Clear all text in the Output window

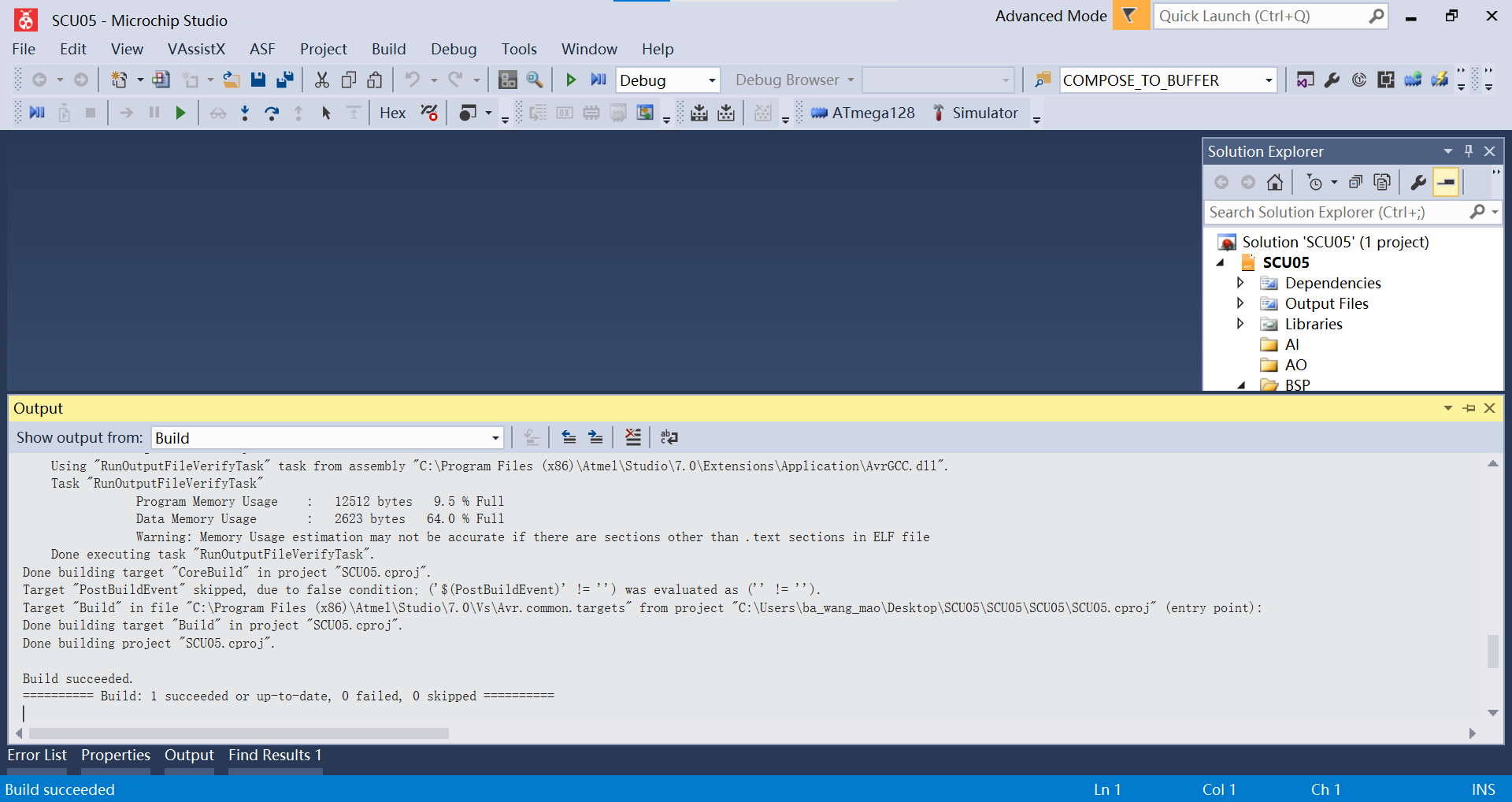(633, 437)
